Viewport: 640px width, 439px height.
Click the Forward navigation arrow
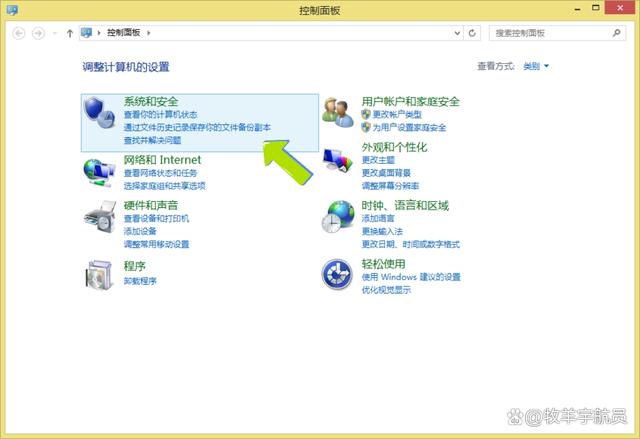tap(38, 33)
